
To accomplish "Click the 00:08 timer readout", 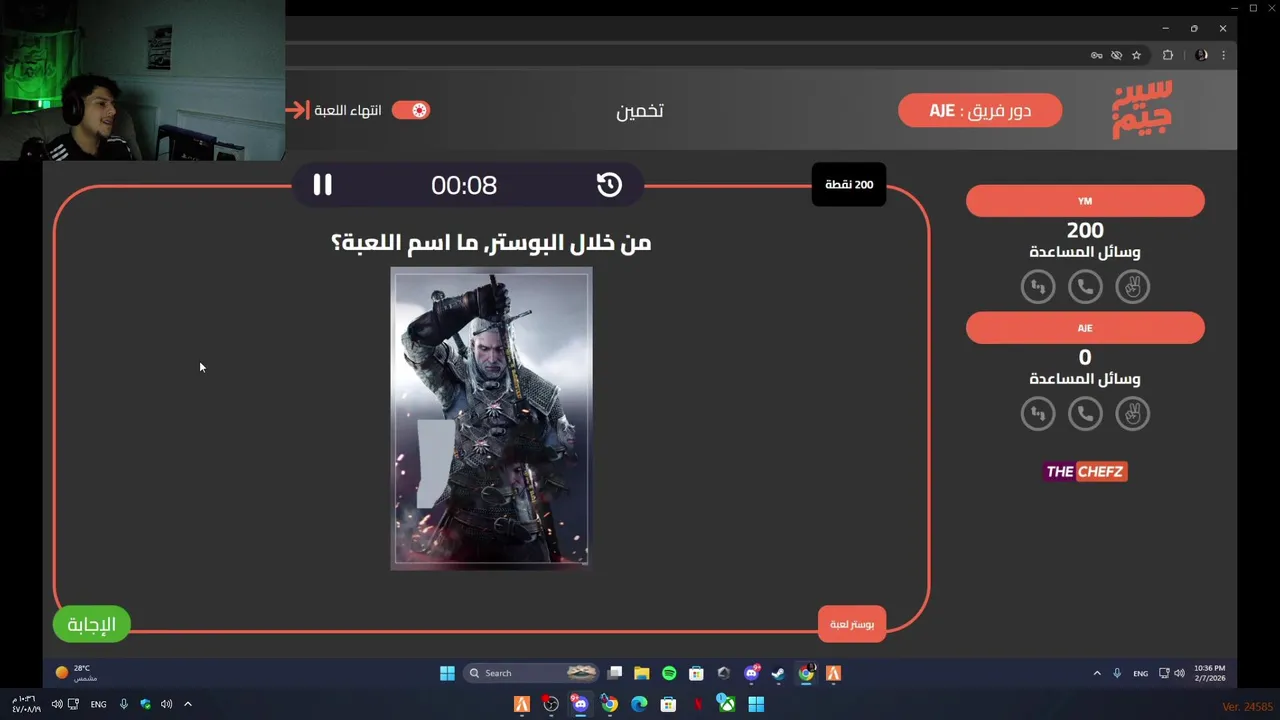I will pyautogui.click(x=464, y=185).
